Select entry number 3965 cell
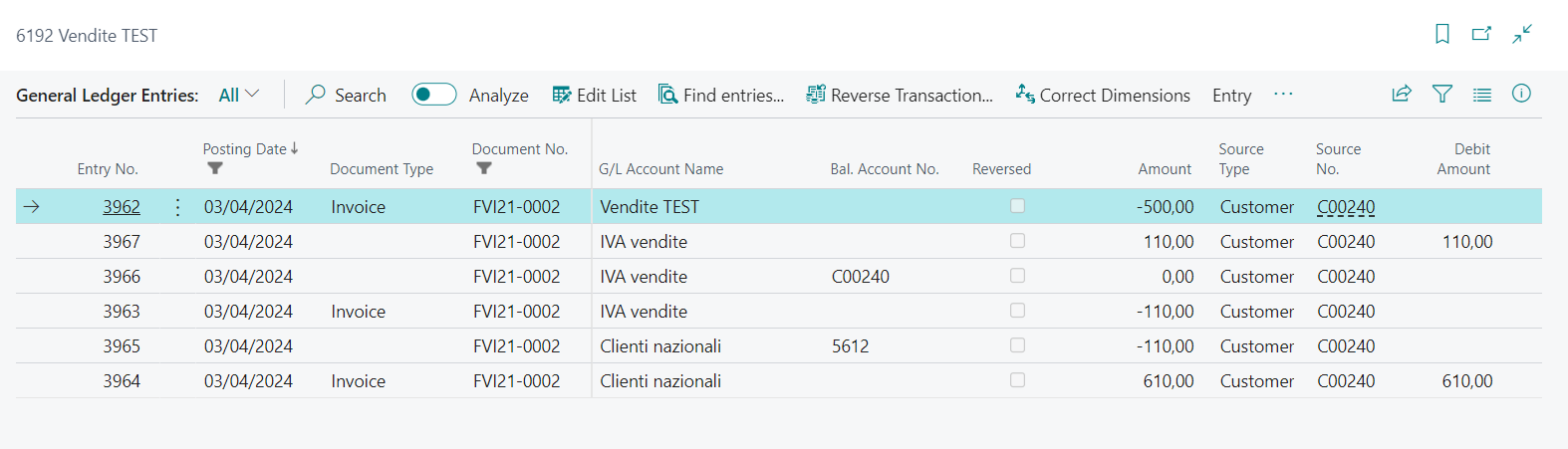Image resolution: width=1568 pixels, height=449 pixels. [122, 346]
